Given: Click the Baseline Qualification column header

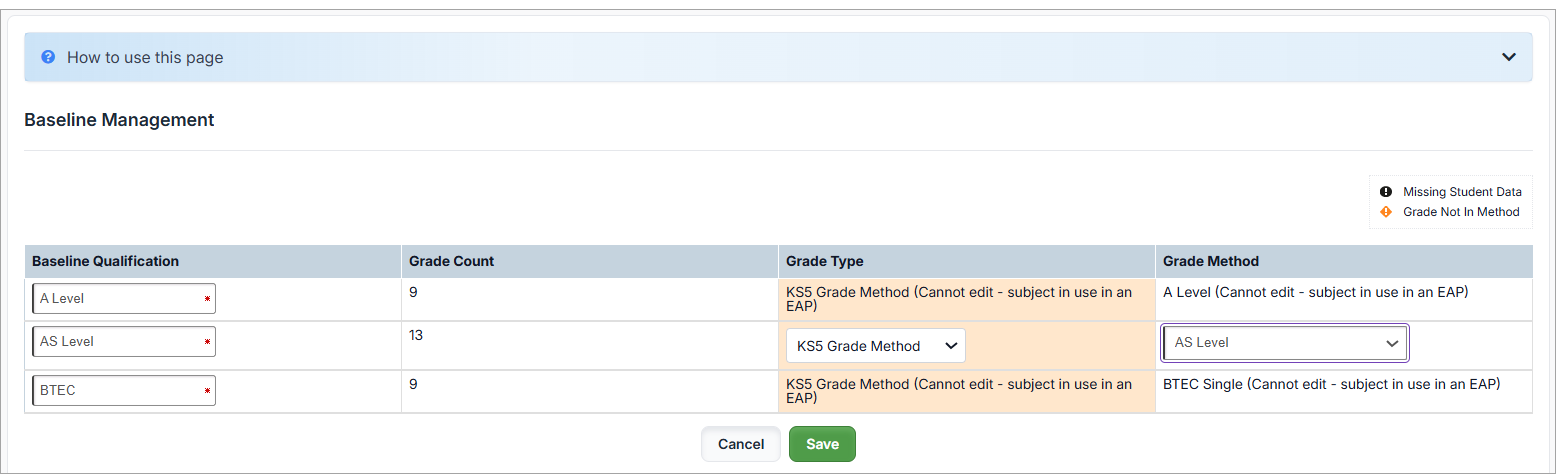Looking at the screenshot, I should pyautogui.click(x=106, y=261).
